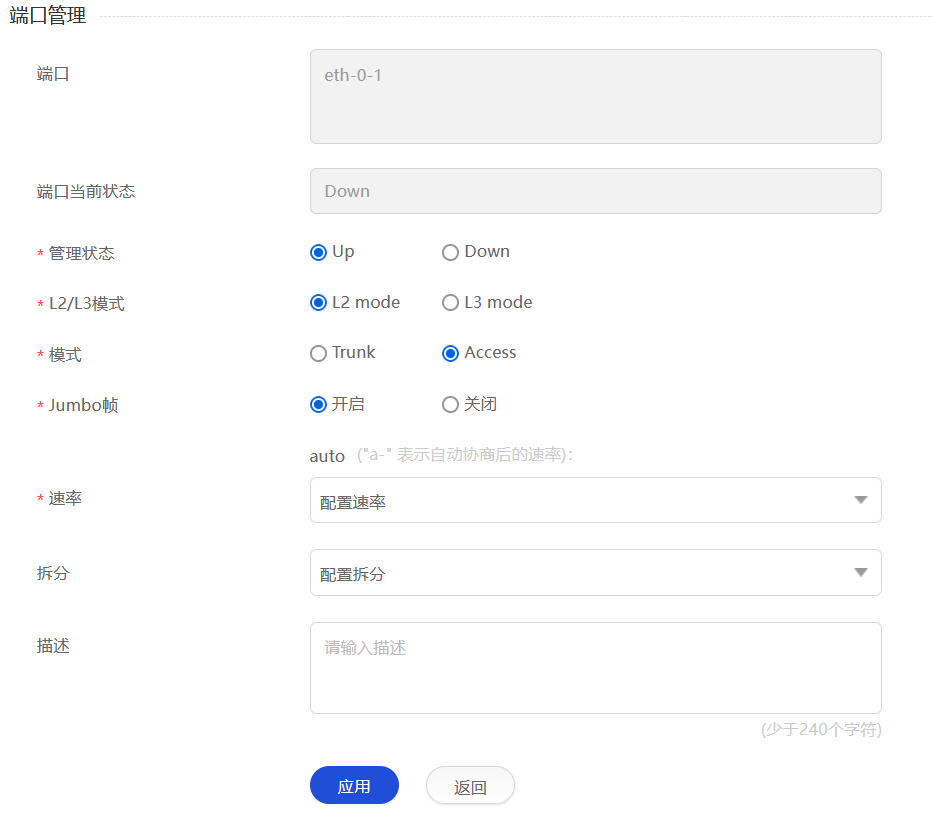Click the 拆分 label
Image resolution: width=933 pixels, height=816 pixels.
[x=53, y=573]
